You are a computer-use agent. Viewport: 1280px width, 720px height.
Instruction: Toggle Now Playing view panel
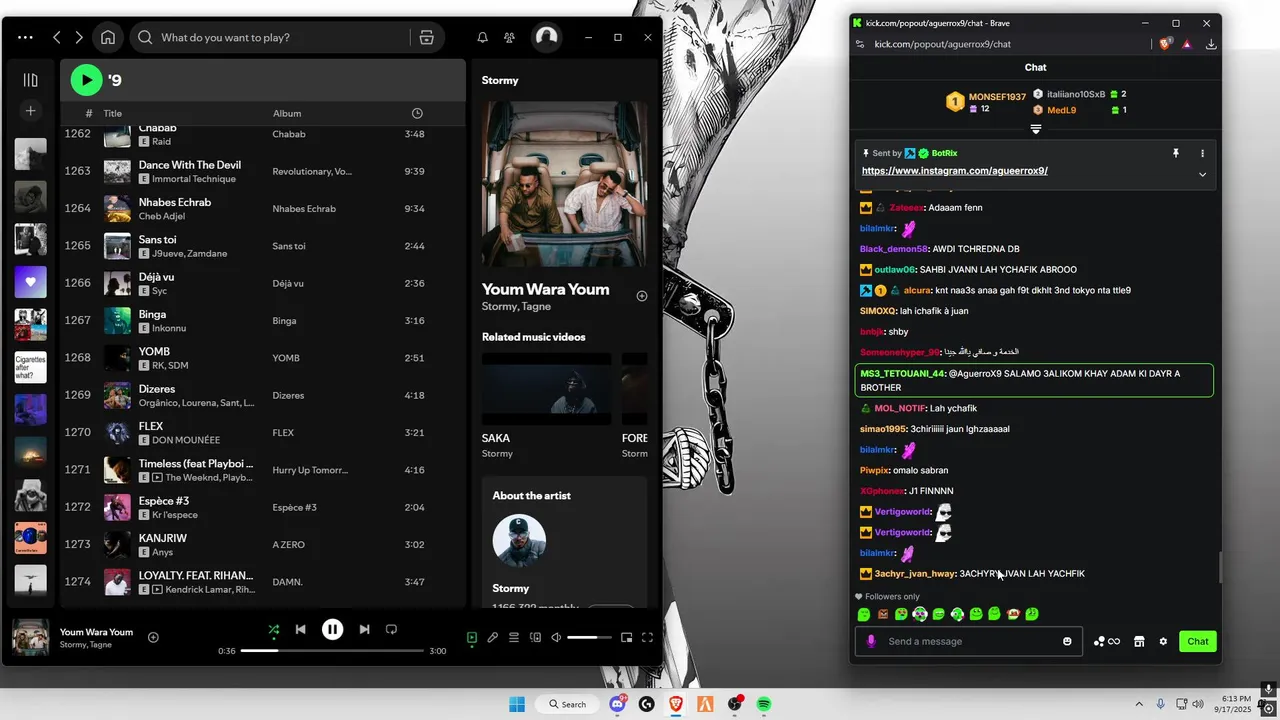(472, 637)
